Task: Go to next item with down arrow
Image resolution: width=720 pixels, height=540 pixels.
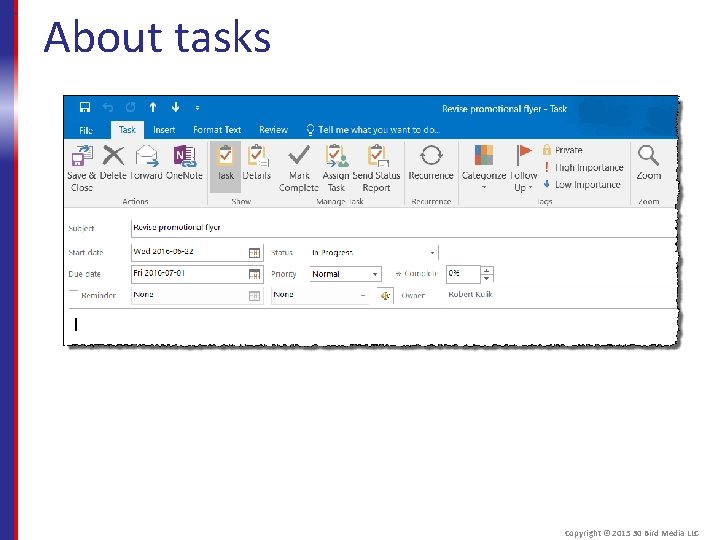Action: 175,107
